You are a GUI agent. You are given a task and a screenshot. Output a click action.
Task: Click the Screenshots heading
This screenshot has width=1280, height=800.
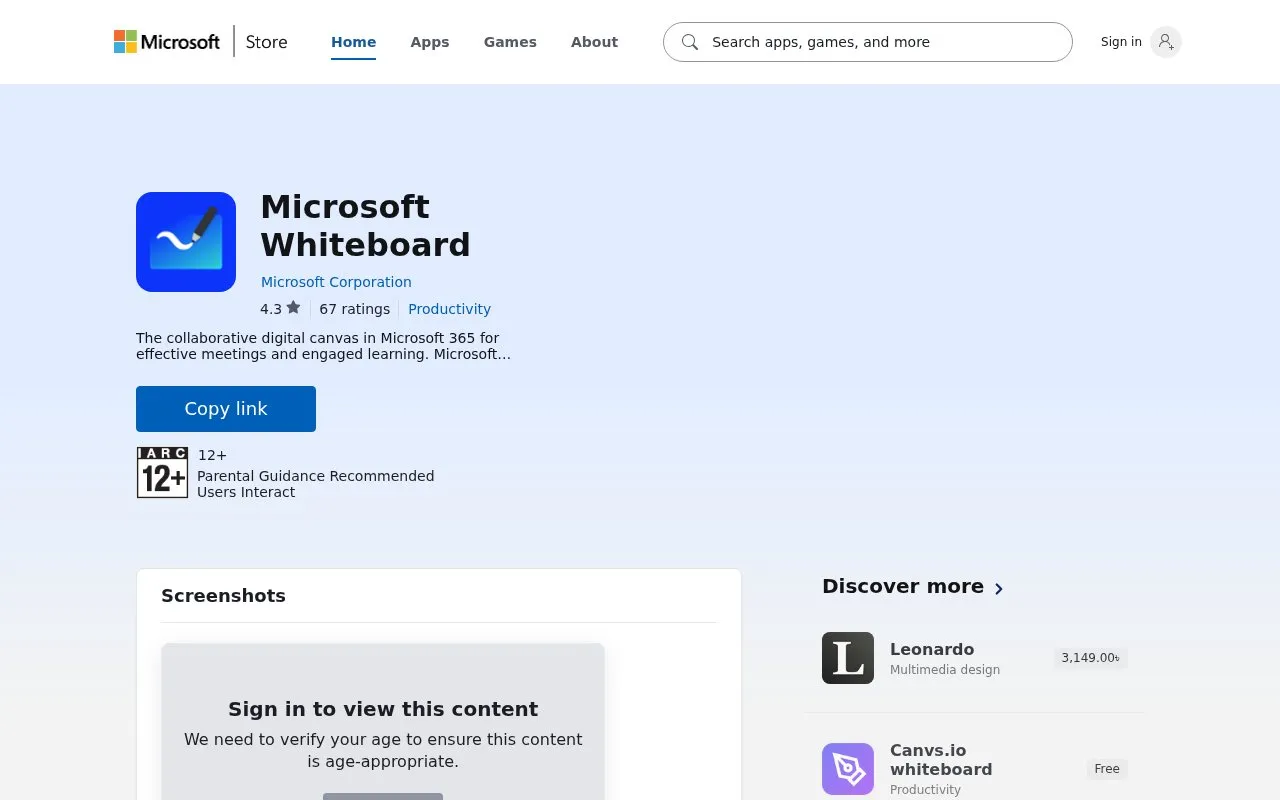tap(223, 596)
